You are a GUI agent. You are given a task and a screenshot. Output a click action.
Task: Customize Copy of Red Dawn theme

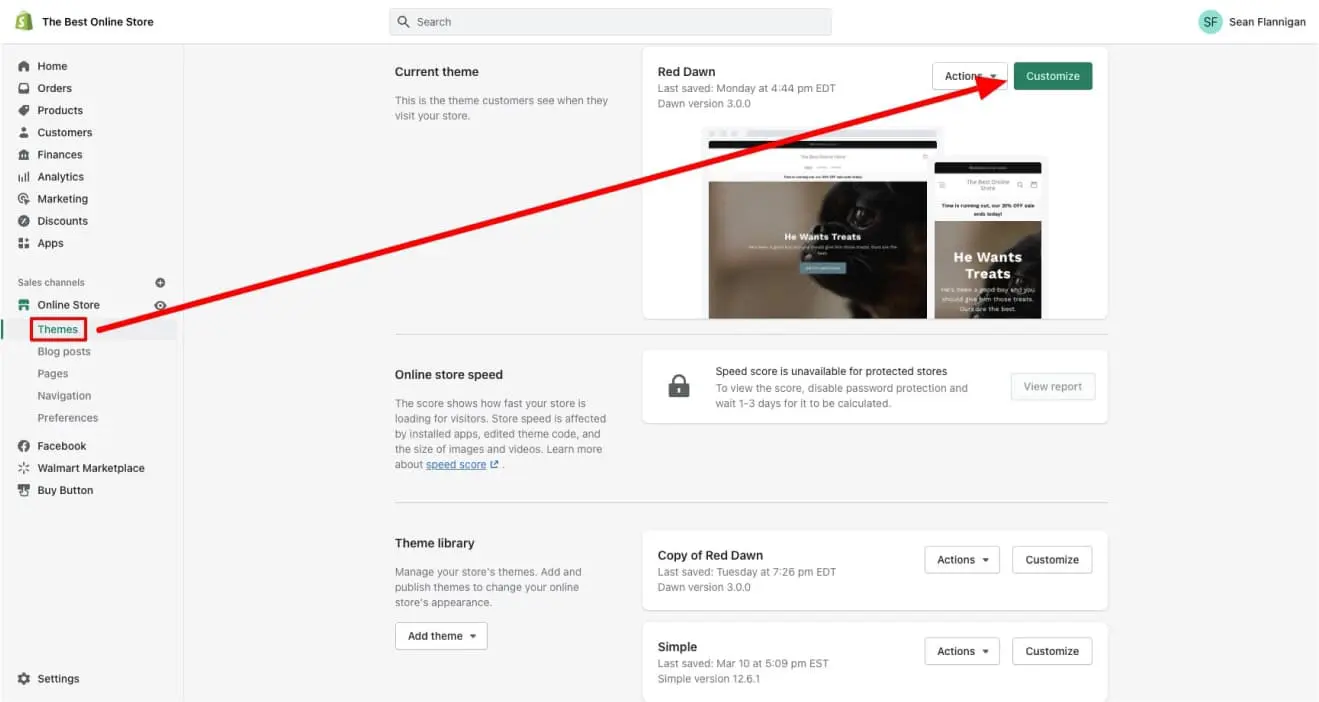point(1052,560)
